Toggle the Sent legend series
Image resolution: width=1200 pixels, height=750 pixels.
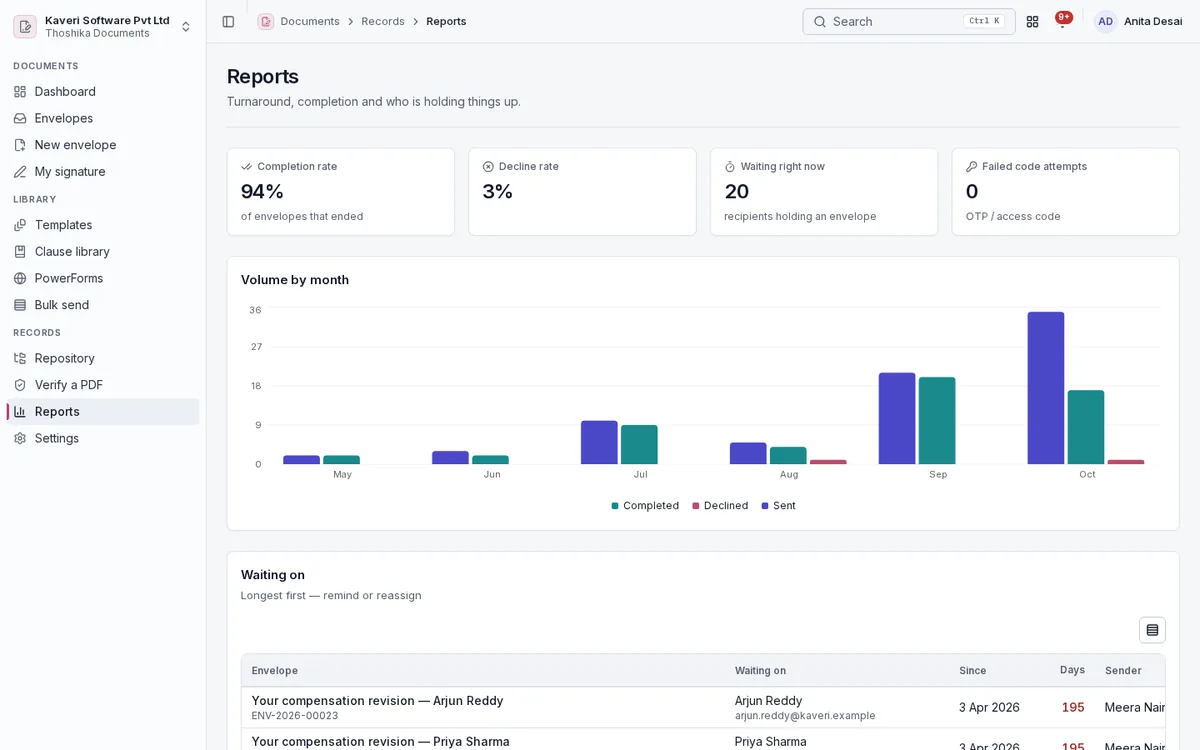[x=779, y=506]
